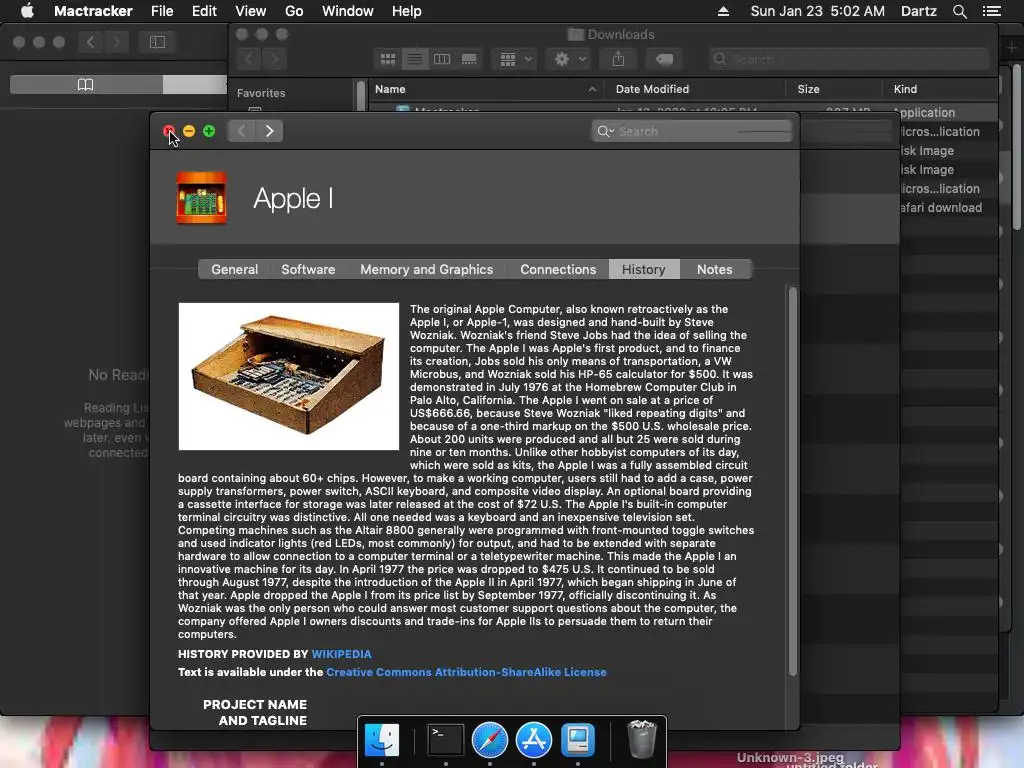This screenshot has height=768, width=1024.
Task: Open the General tab
Action: pyautogui.click(x=234, y=269)
